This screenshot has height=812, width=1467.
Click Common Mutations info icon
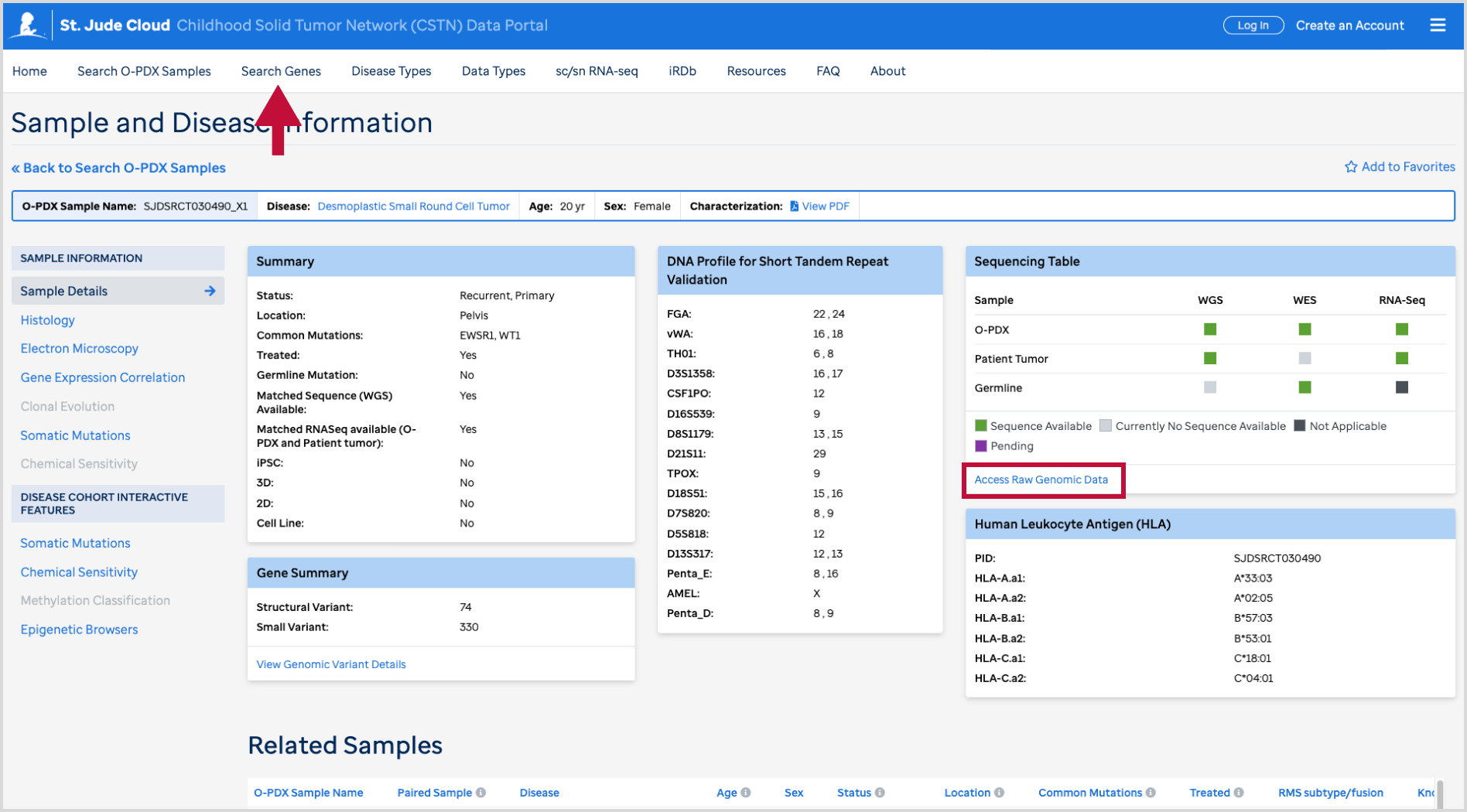click(1151, 793)
